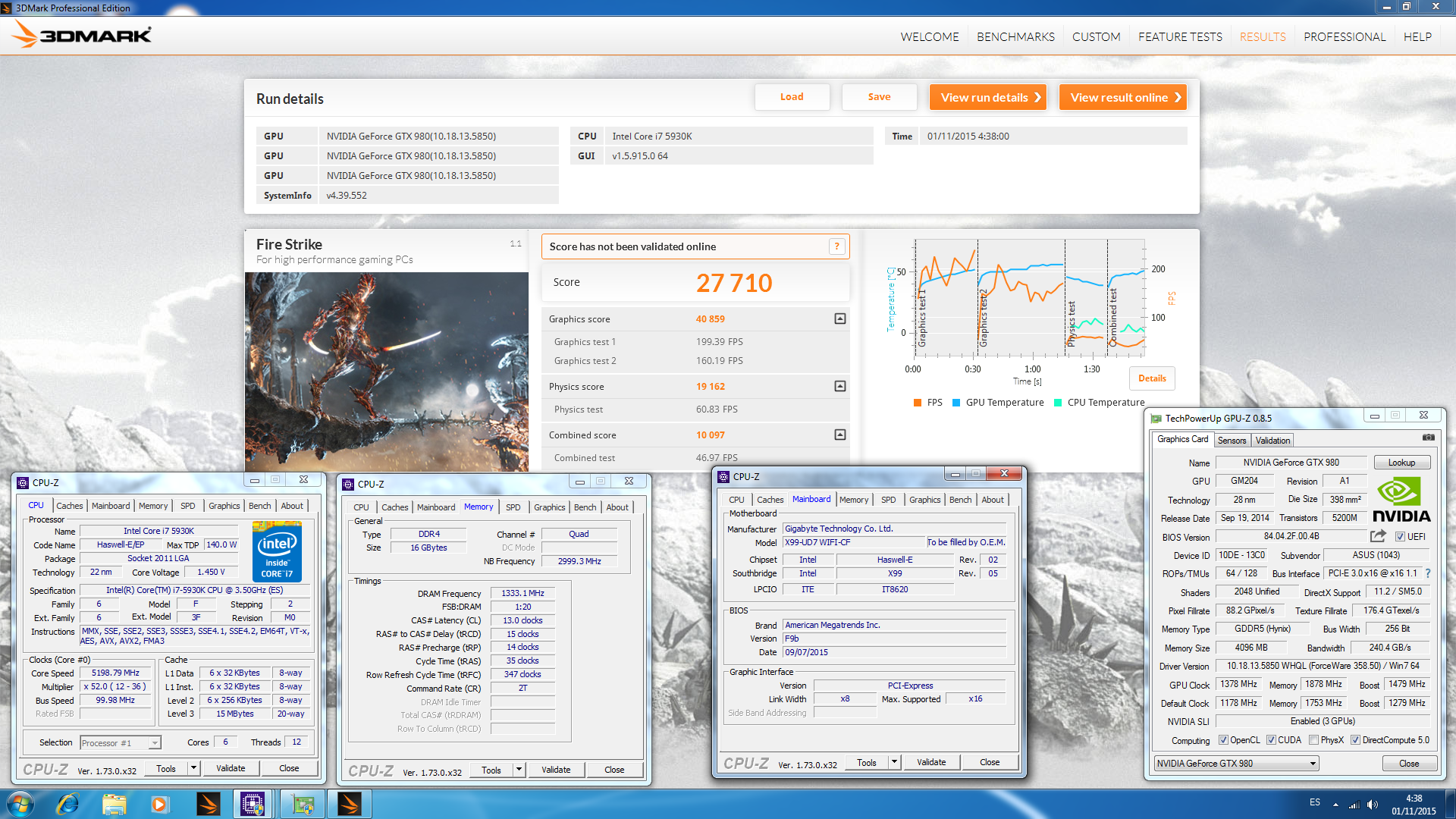This screenshot has height=819, width=1456.
Task: Select the Bench tab in the Memory CPU-Z window
Action: tap(585, 507)
